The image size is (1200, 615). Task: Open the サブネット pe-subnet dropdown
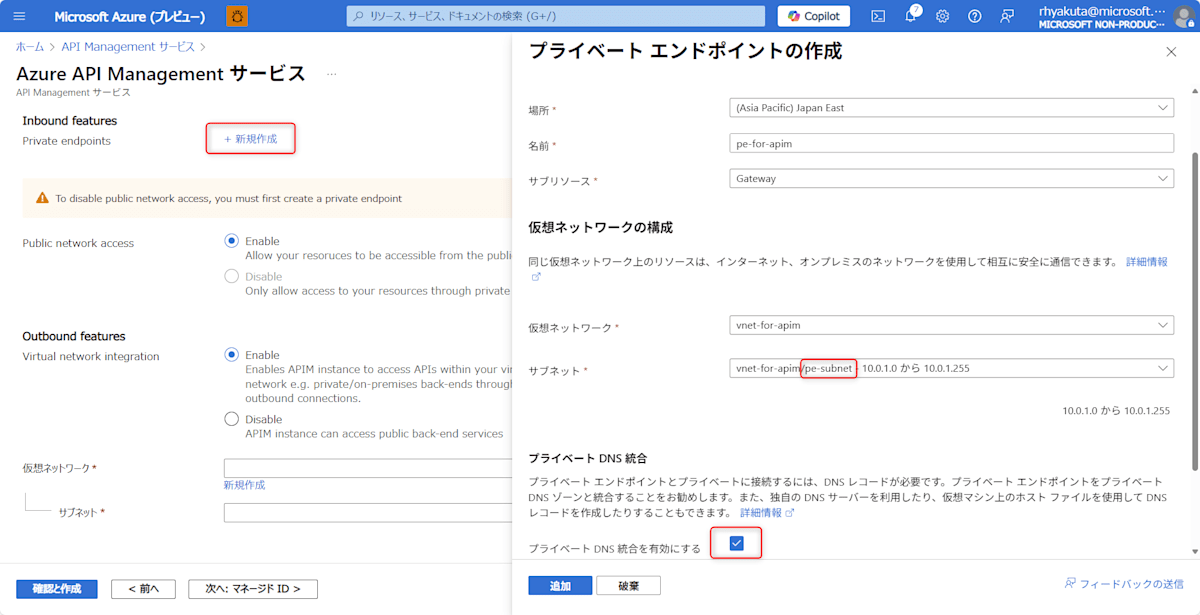pyautogui.click(x=952, y=368)
